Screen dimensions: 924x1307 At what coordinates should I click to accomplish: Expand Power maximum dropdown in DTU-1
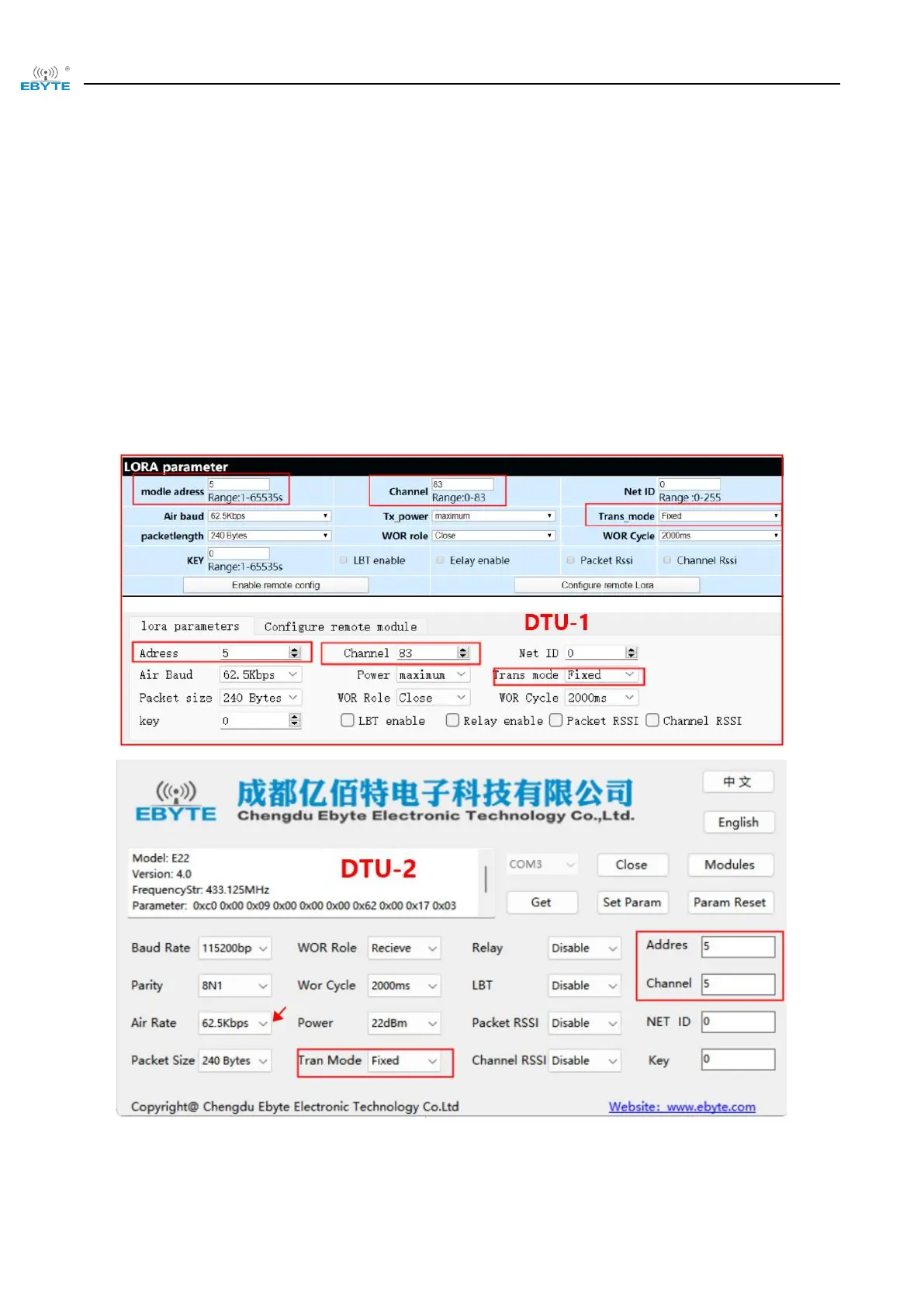pos(433,675)
